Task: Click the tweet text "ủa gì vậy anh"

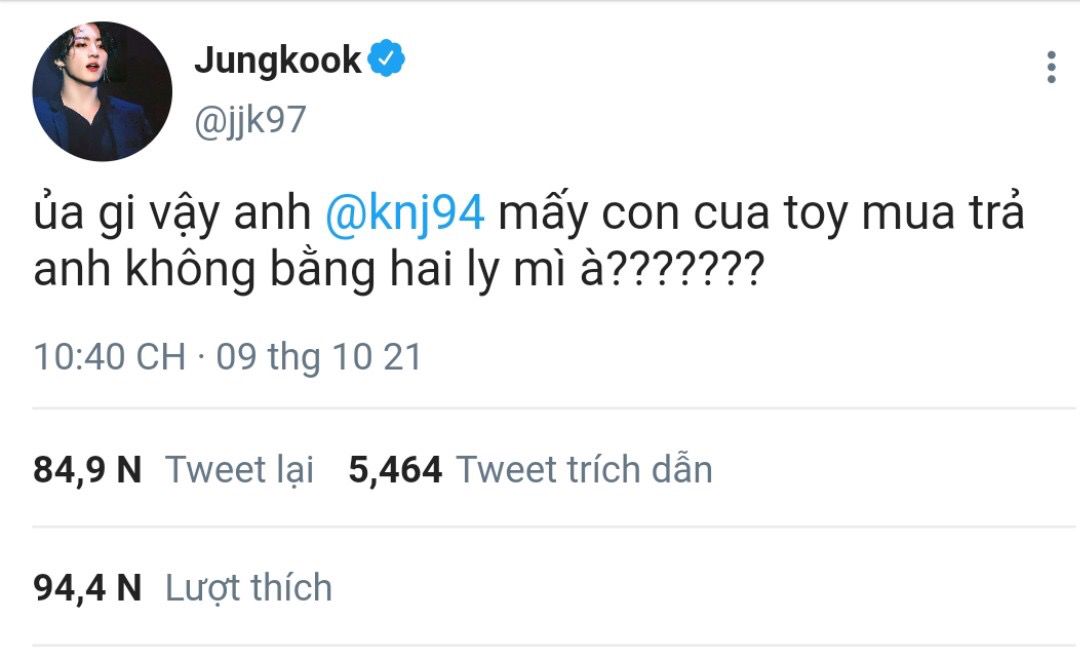Action: click(172, 212)
